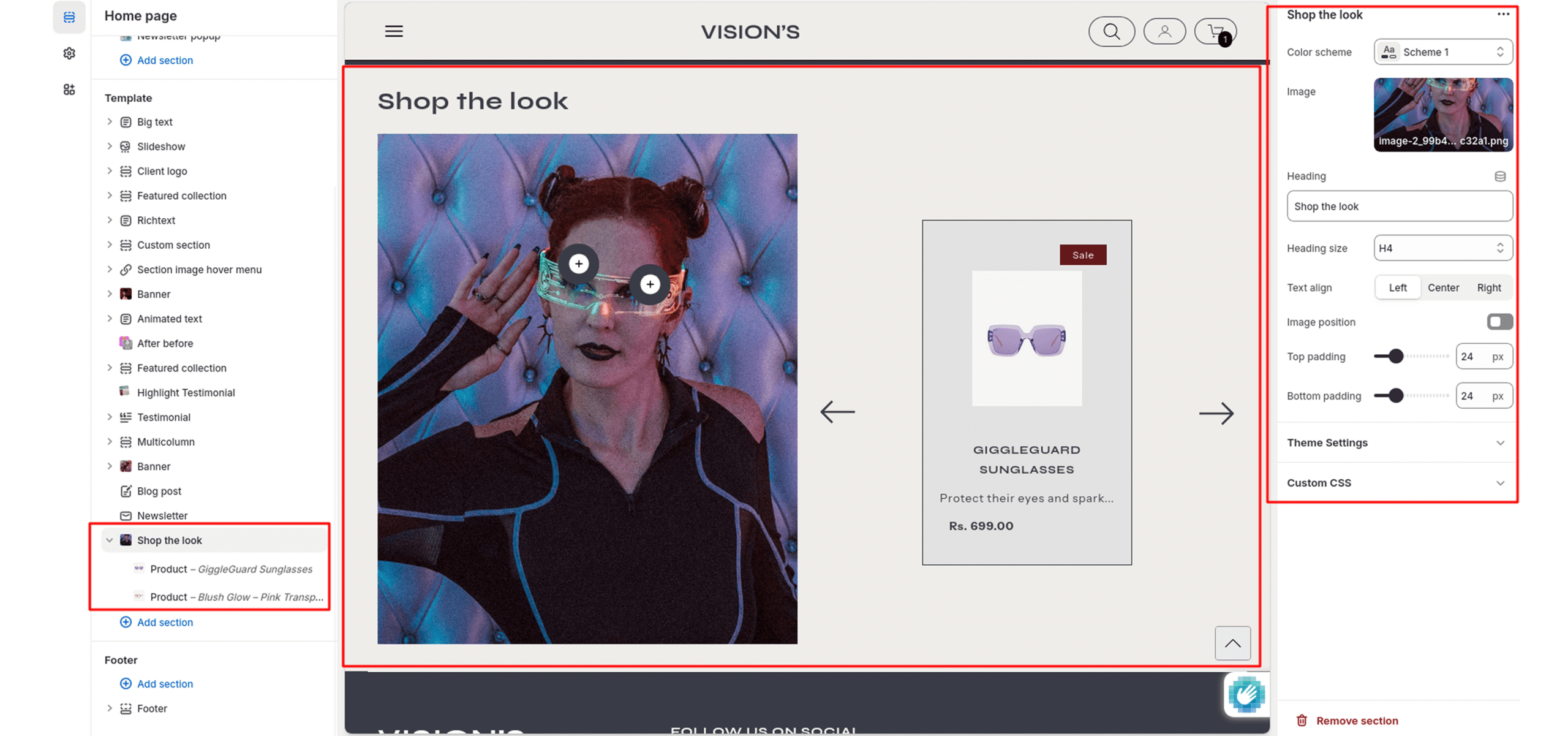The height and width of the screenshot is (736, 1568).
Task: Go to previous product with left arrow
Action: (837, 411)
